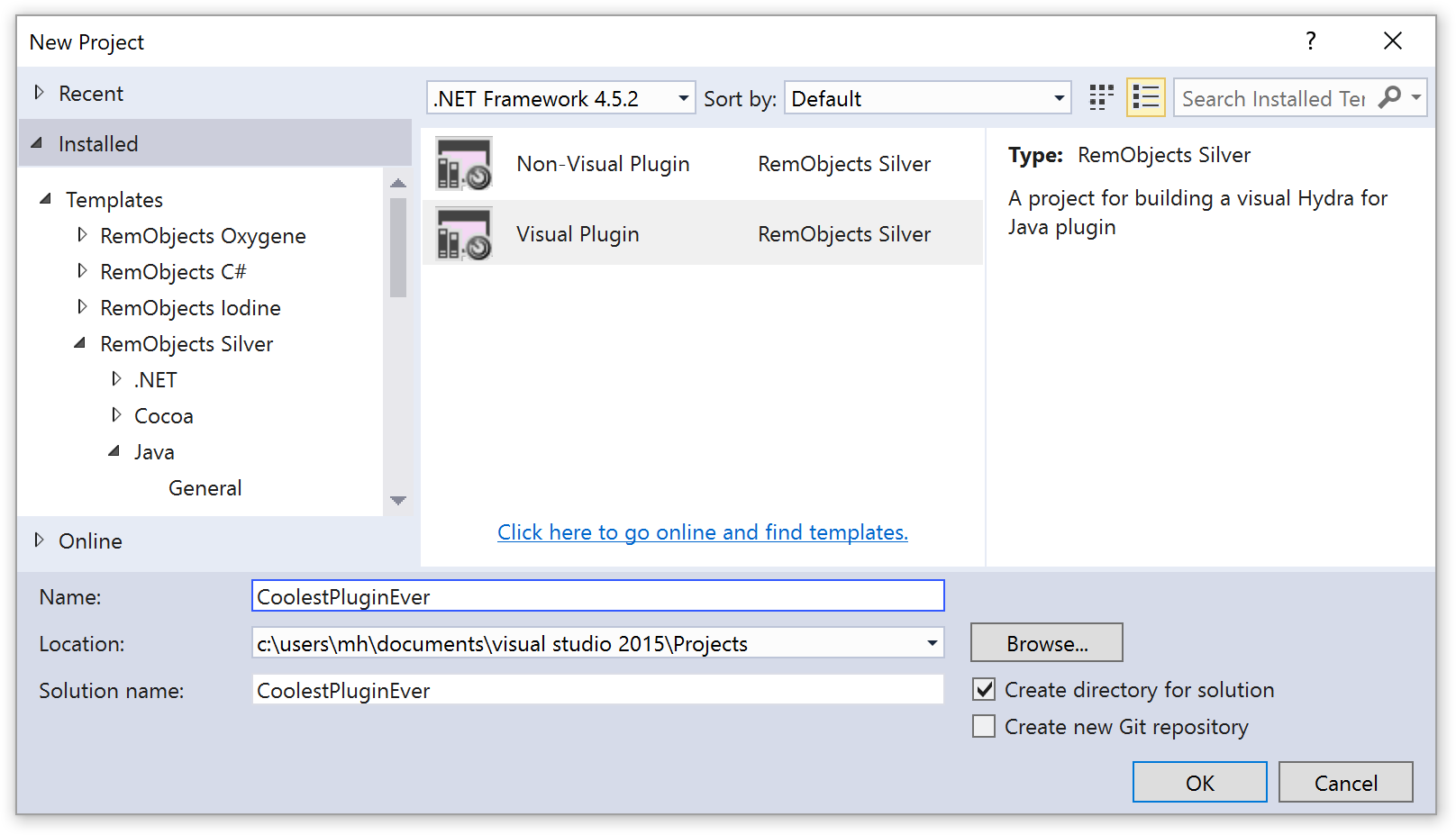The height and width of the screenshot is (835, 1456).
Task: Click the search magnifier icon
Action: pyautogui.click(x=1390, y=97)
